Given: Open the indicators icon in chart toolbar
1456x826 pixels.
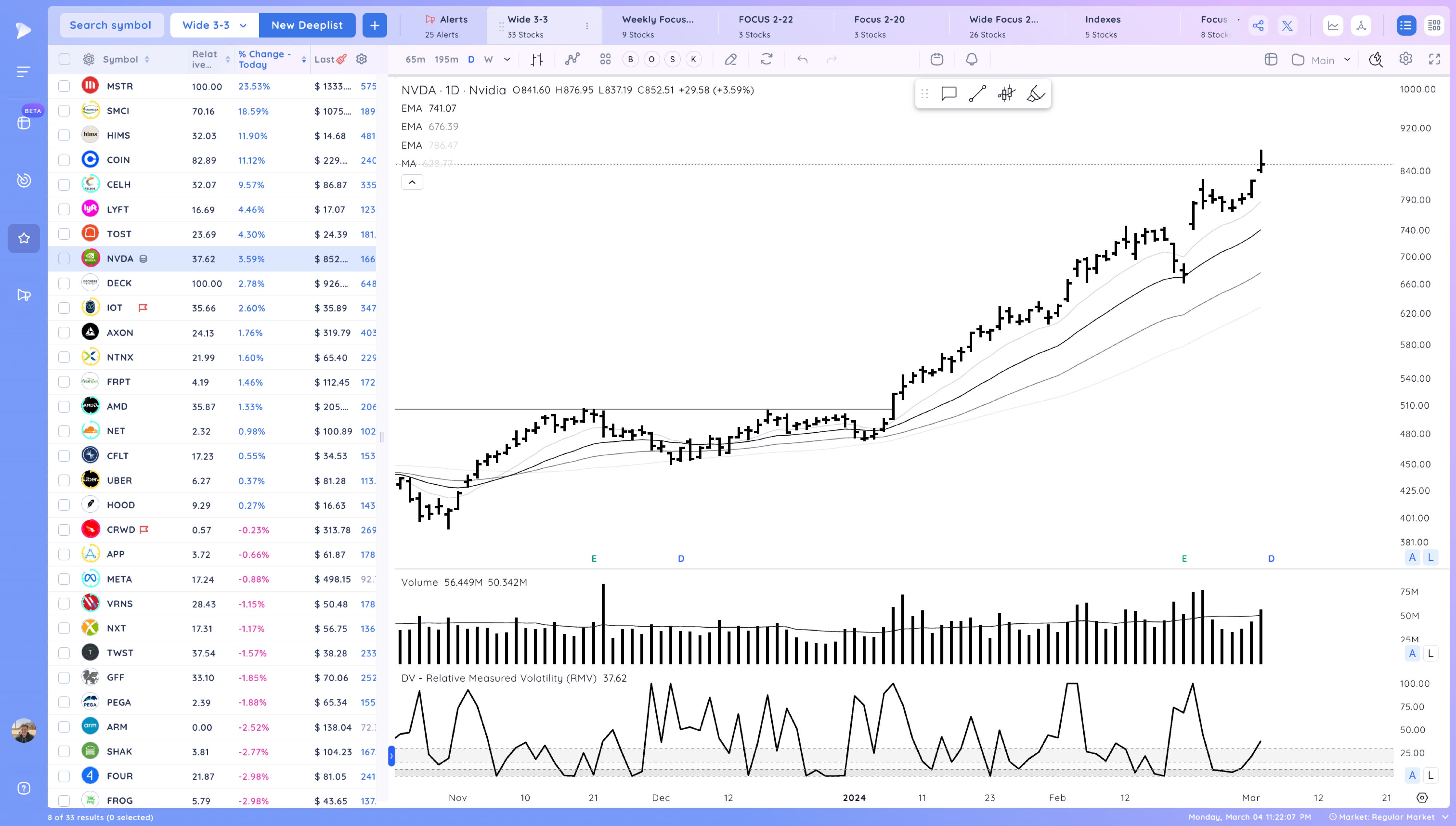Looking at the screenshot, I should [573, 59].
